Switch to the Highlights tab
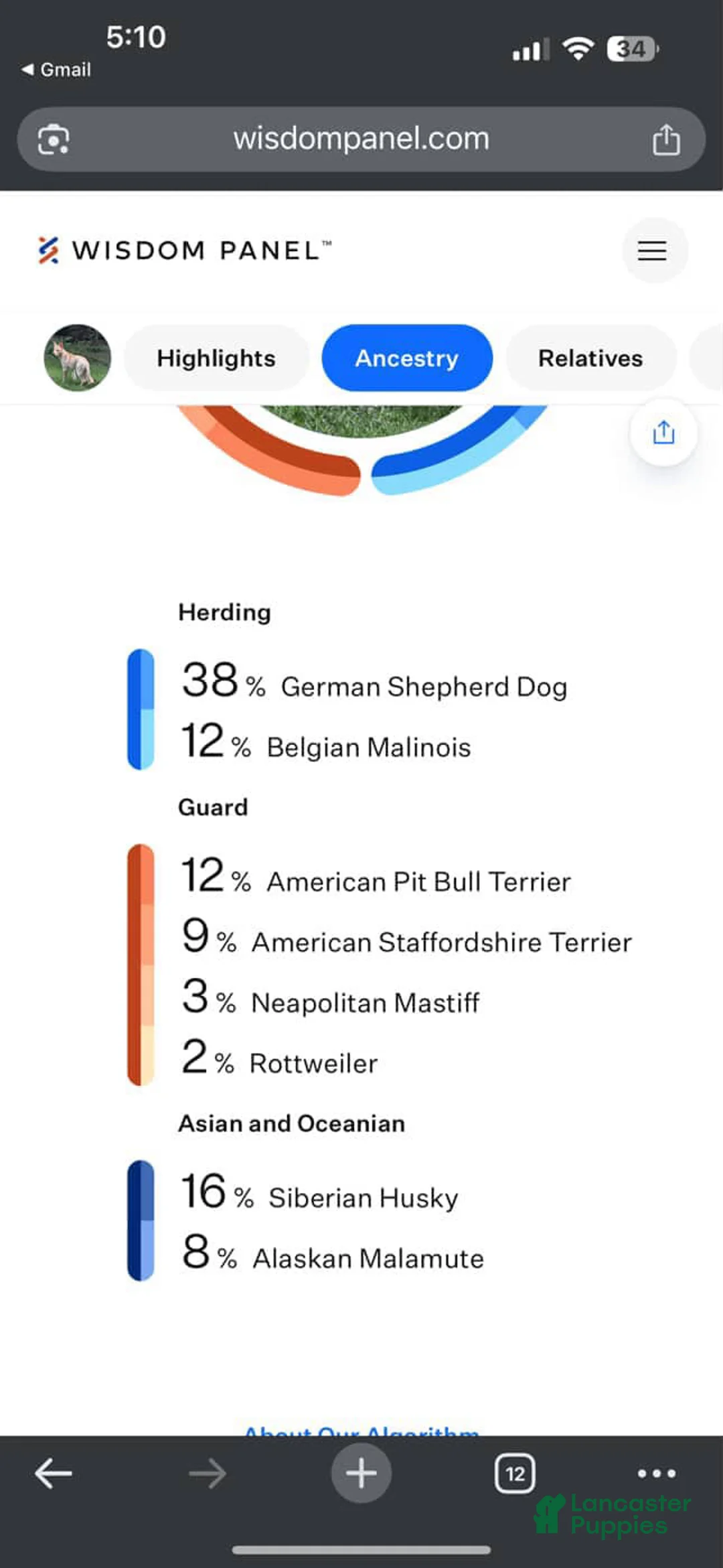 [x=216, y=358]
